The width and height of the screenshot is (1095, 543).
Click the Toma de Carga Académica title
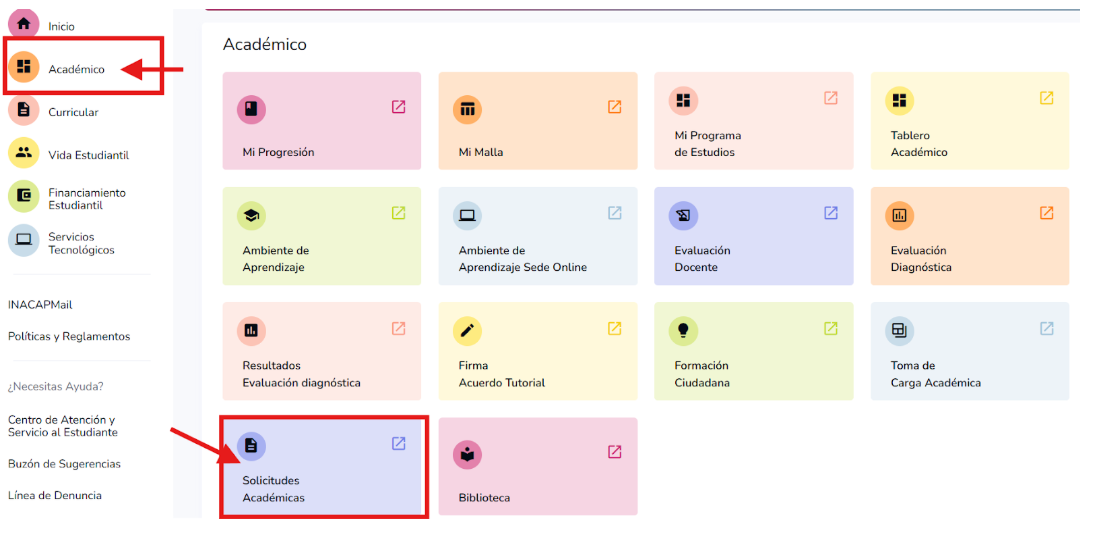pyautogui.click(x=936, y=374)
